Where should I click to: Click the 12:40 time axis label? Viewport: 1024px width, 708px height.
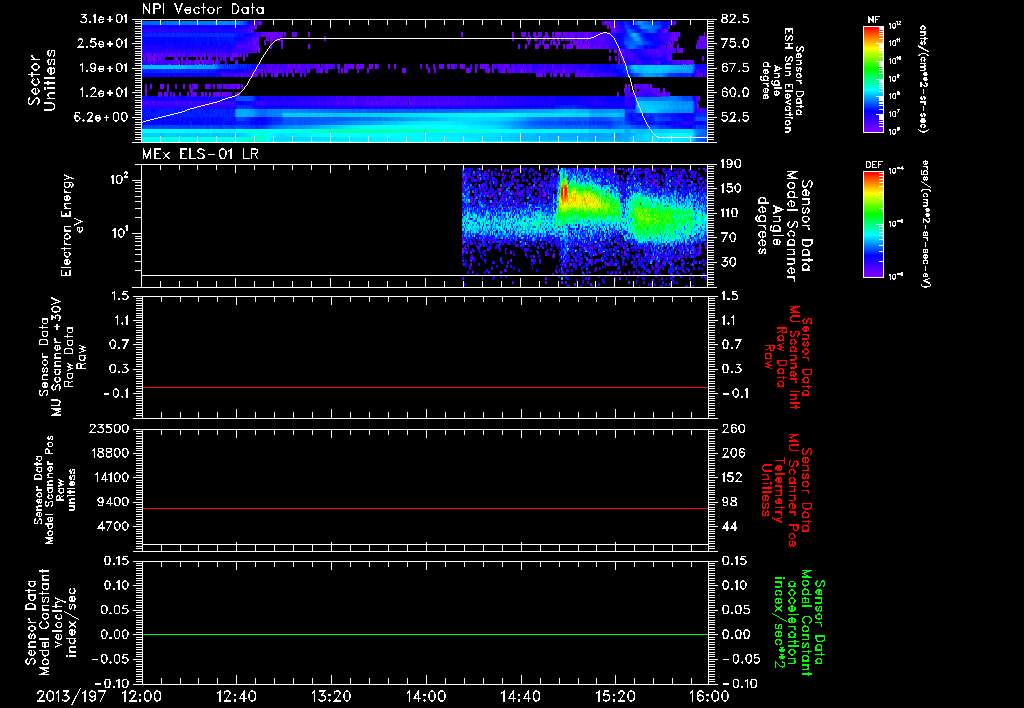tap(236, 696)
